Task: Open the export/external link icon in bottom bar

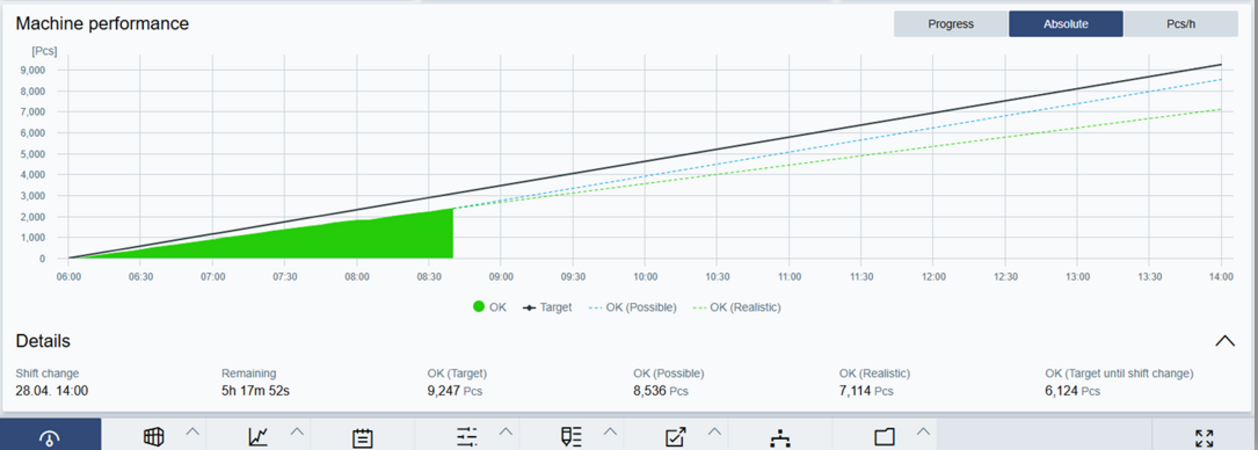Action: [x=676, y=437]
